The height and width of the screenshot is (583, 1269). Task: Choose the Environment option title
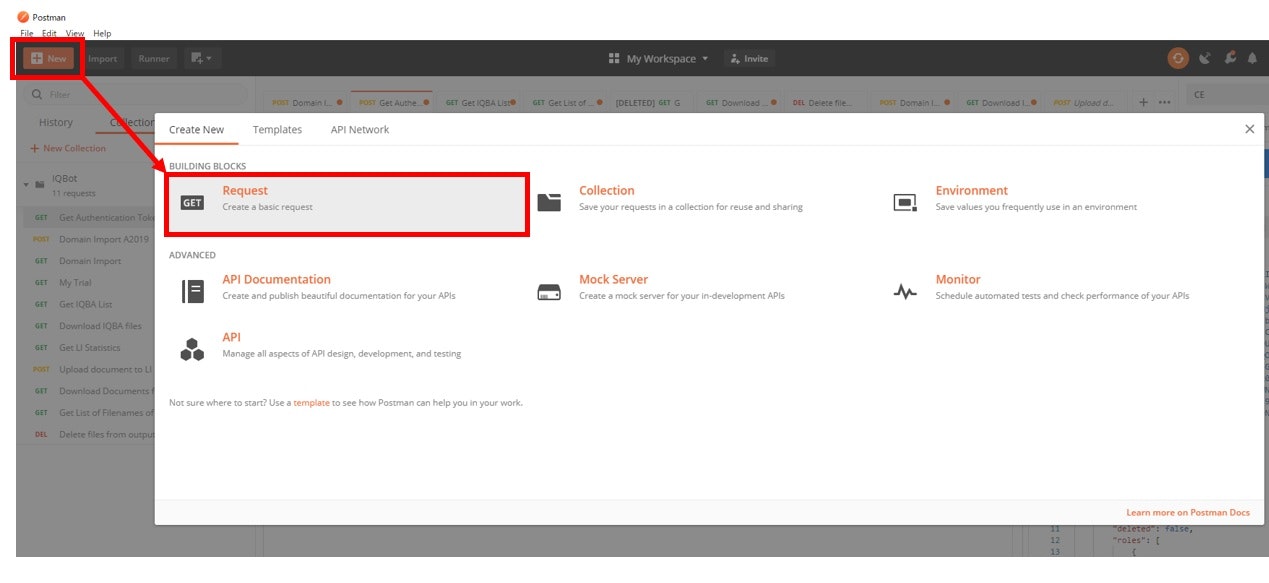[972, 190]
